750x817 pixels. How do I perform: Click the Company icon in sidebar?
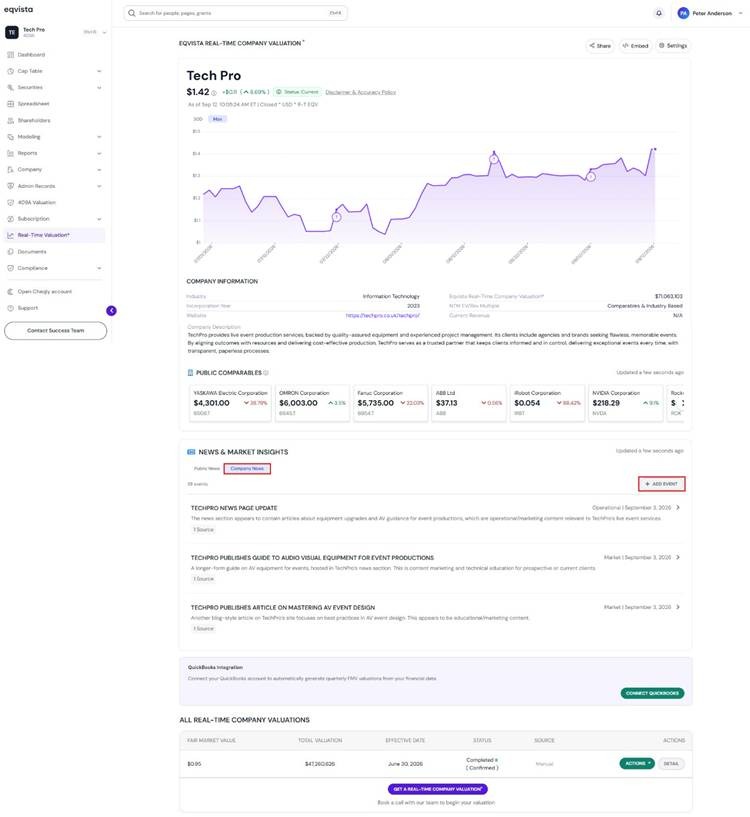point(10,169)
